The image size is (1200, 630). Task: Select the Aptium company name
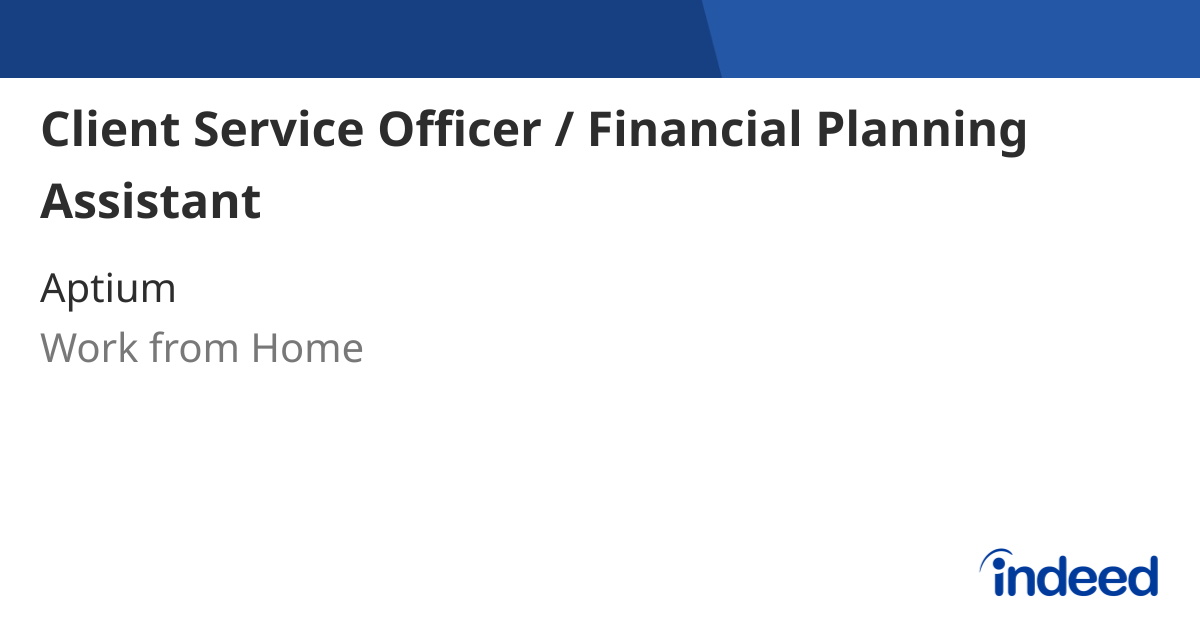[x=108, y=289]
